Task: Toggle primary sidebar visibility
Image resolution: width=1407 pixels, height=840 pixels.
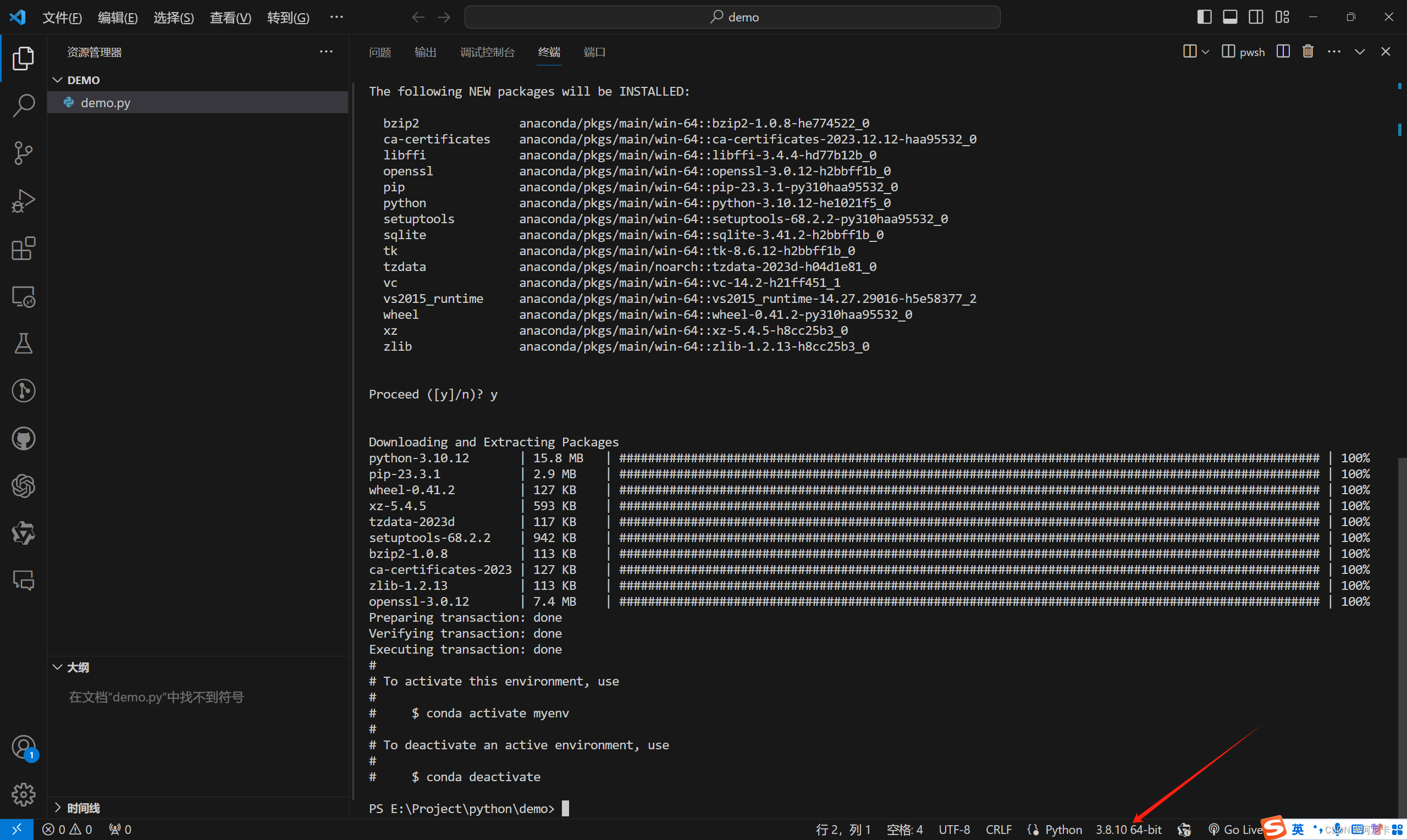Action: point(1204,17)
